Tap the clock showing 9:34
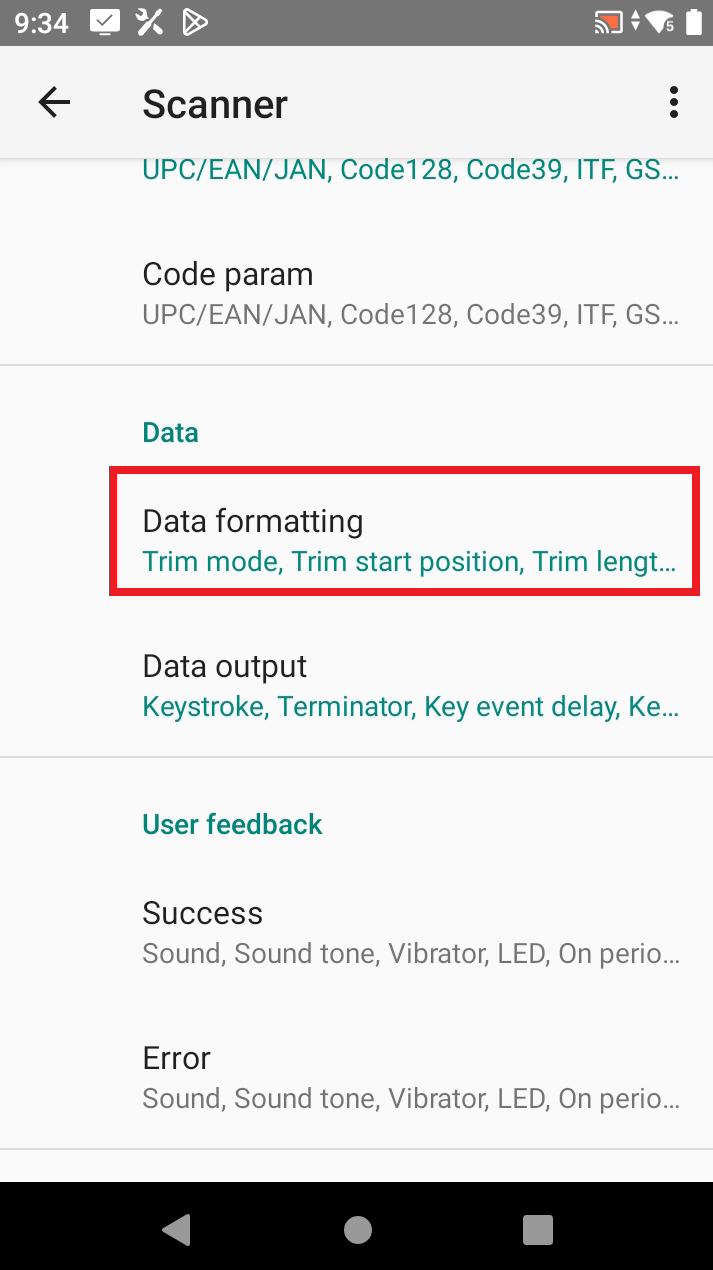The height and width of the screenshot is (1270, 713). [x=42, y=22]
